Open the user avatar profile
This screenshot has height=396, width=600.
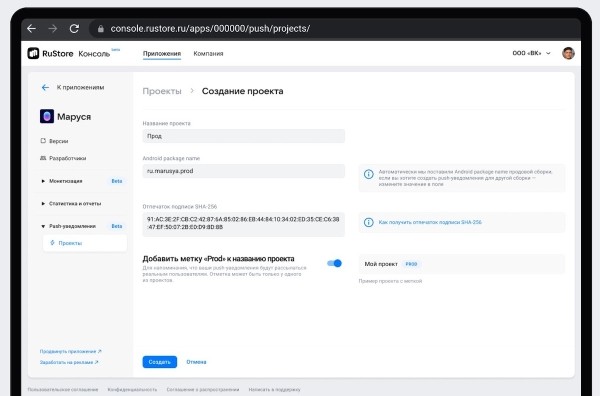(568, 53)
